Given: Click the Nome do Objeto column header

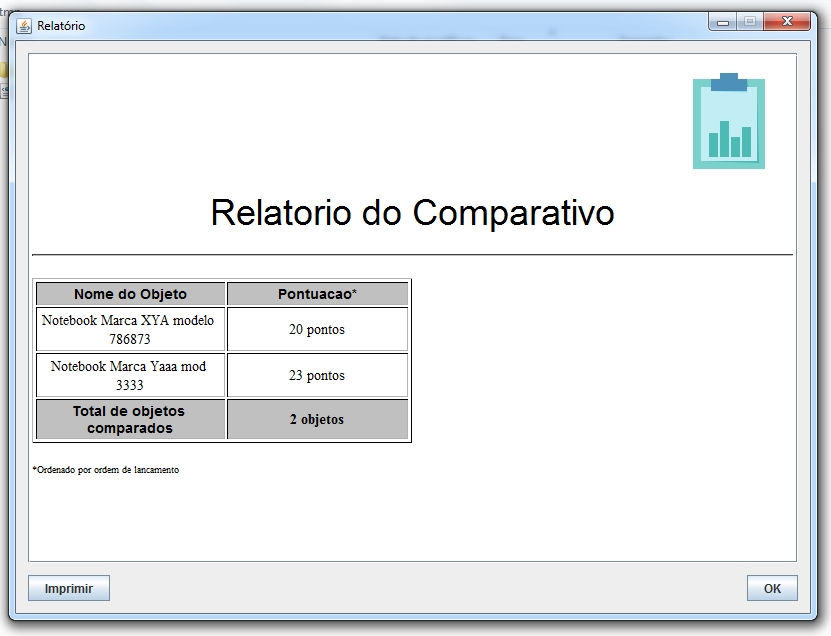Looking at the screenshot, I should point(130,294).
